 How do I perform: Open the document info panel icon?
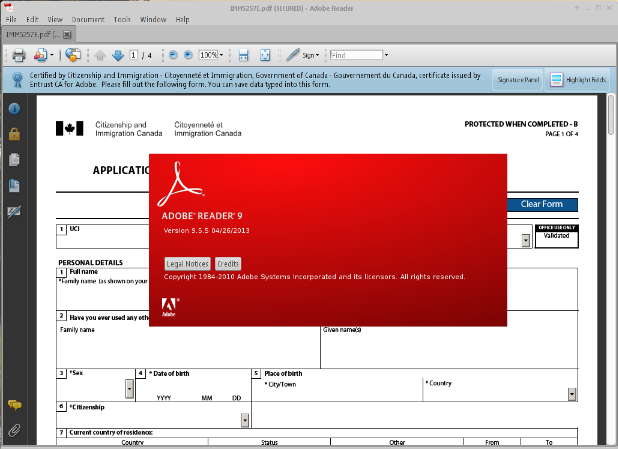tap(14, 108)
